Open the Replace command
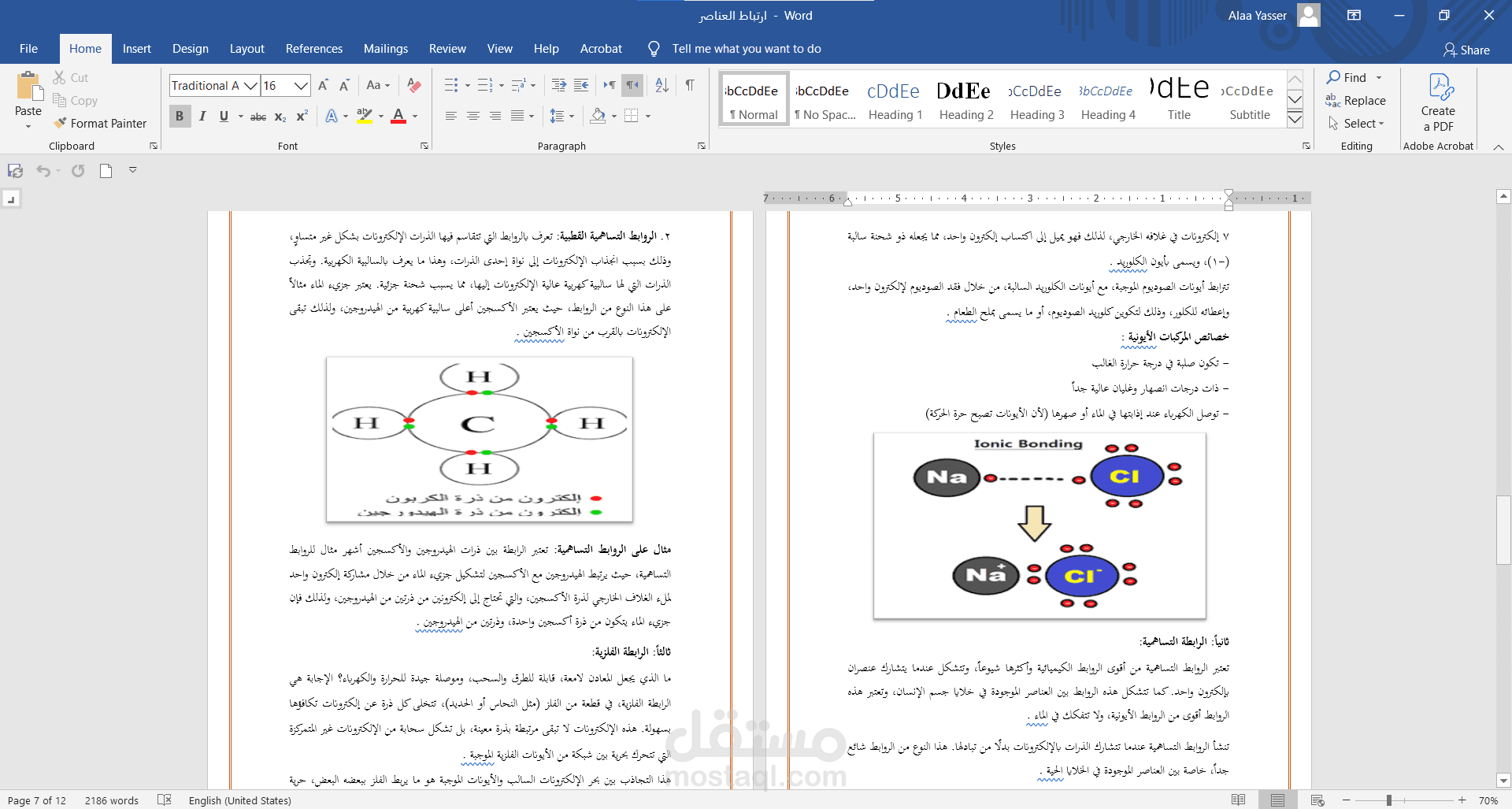Viewport: 1512px width, 809px height. point(1355,101)
